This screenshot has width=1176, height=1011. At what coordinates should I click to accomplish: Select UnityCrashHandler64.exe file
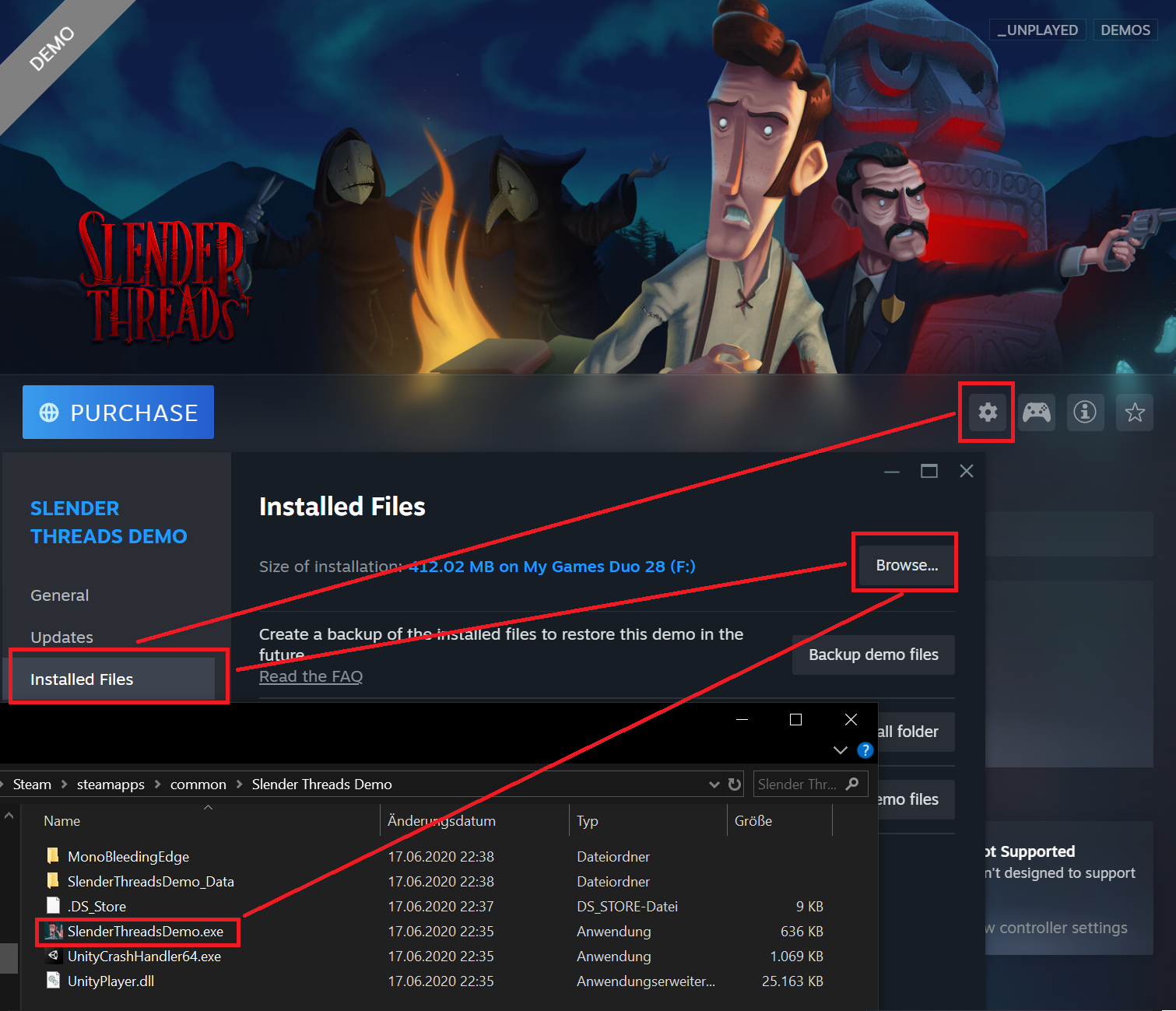144,957
